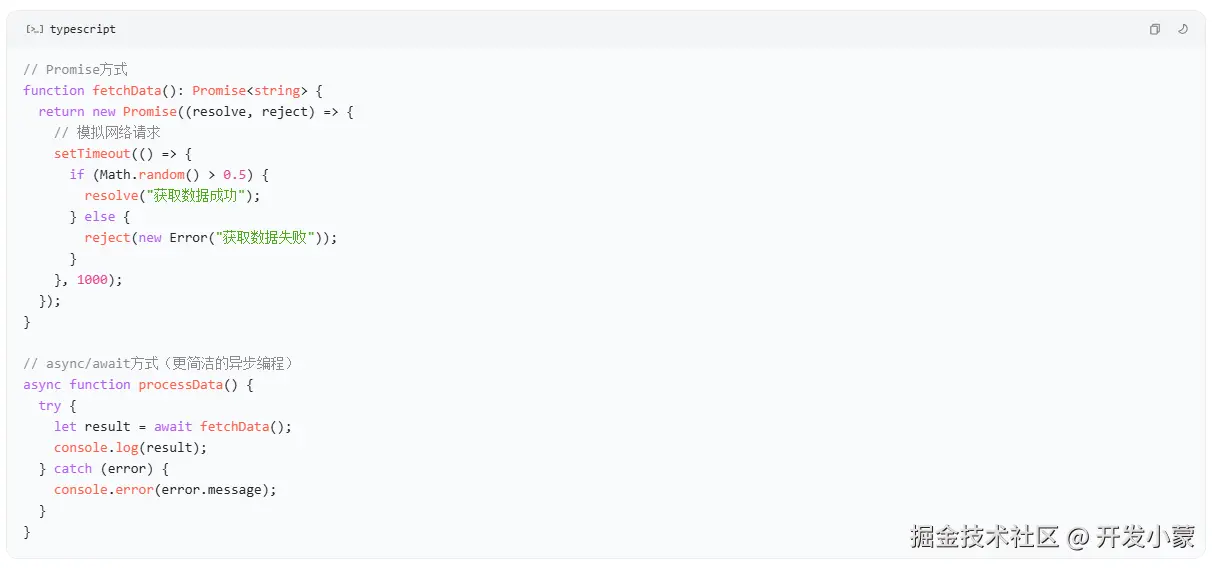Click the 1000 timeout value
Viewport: 1213px width, 568px height.
pos(92,280)
